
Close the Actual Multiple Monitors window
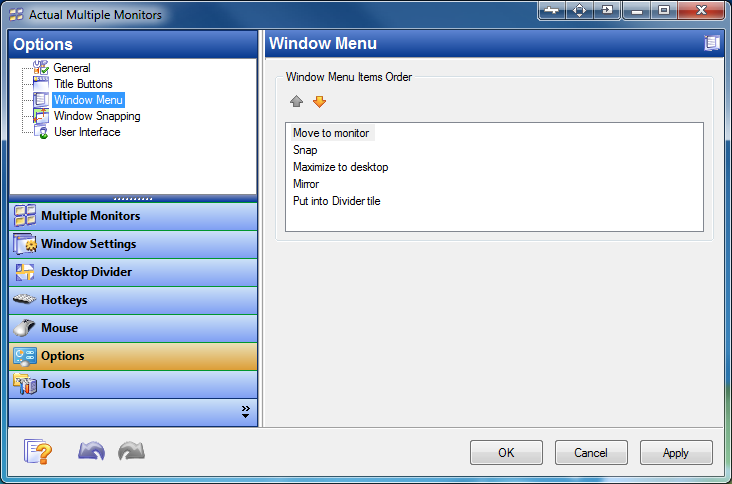[701, 10]
